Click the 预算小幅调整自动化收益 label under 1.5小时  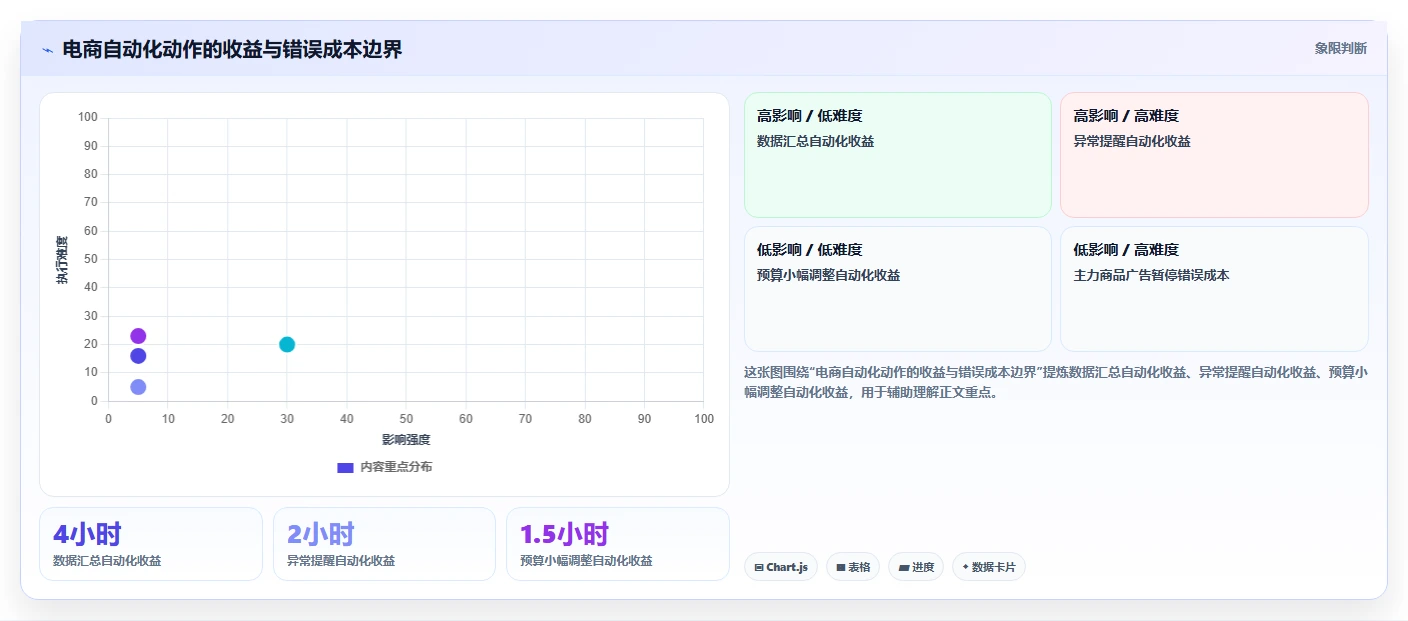point(587,561)
